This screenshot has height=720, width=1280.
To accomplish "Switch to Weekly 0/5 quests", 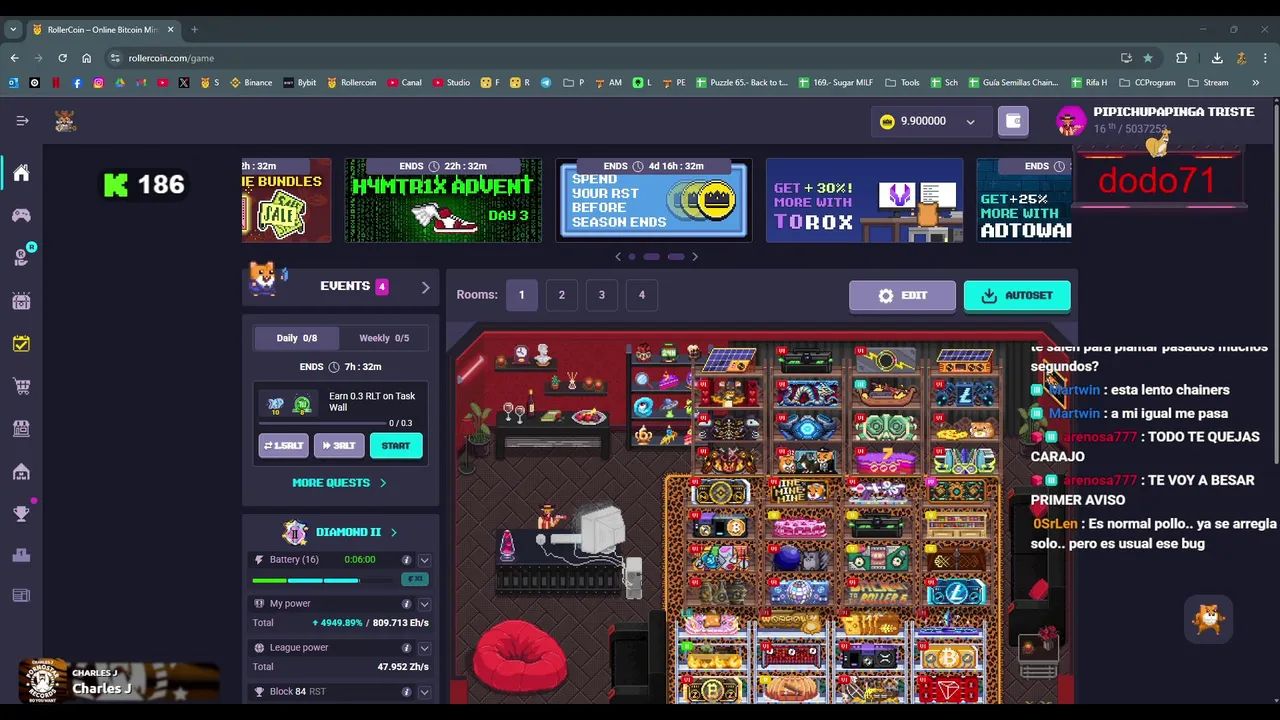I will point(384,338).
